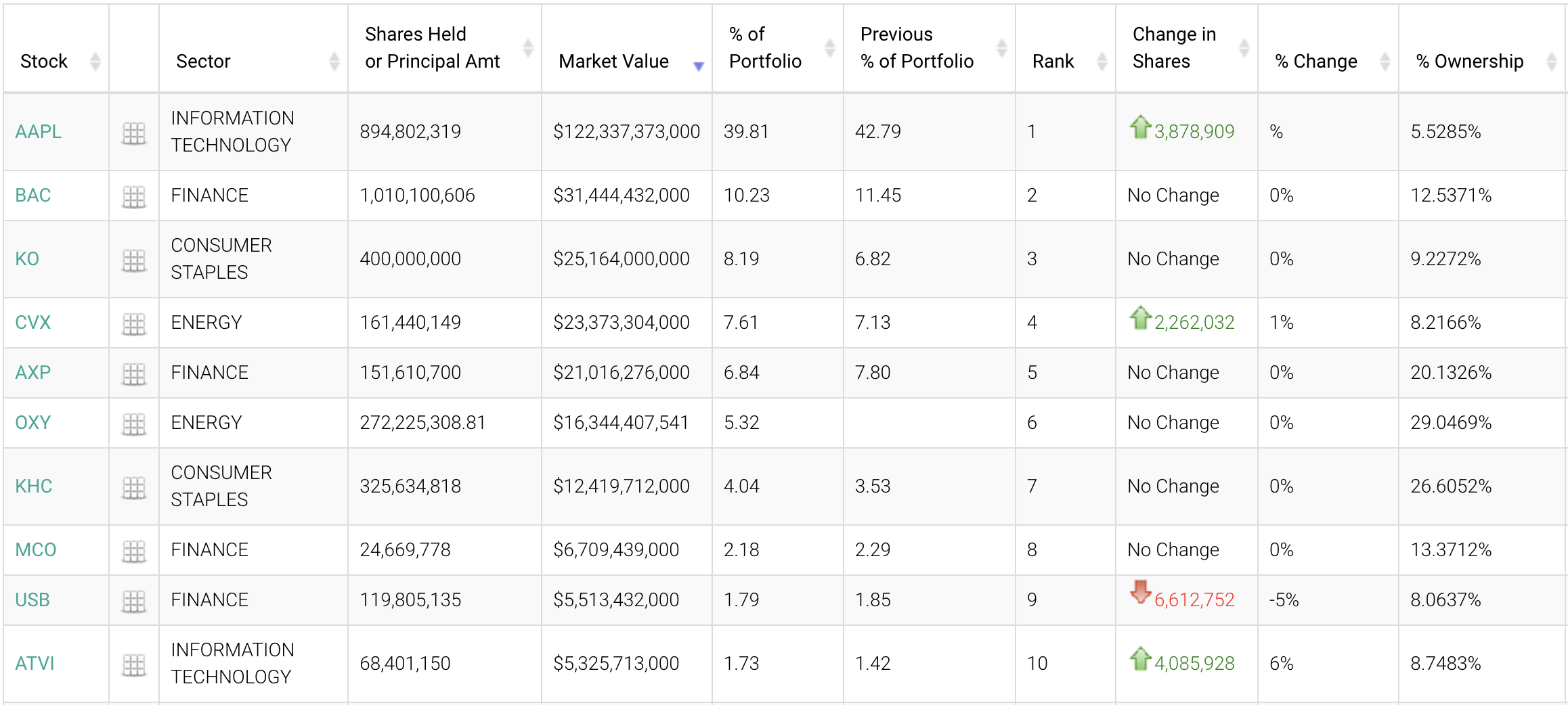Open the MCO stock link
The width and height of the screenshot is (1568, 705).
point(36,549)
